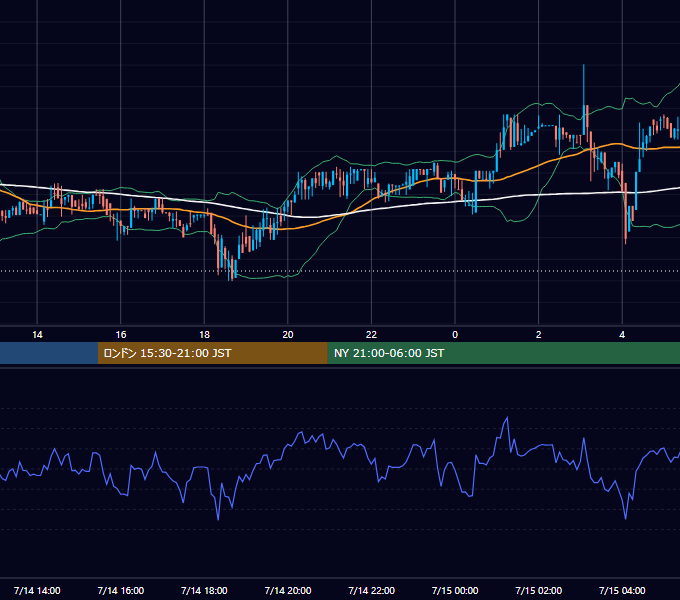Image resolution: width=680 pixels, height=600 pixels.
Task: Click the '7/15 00:00' date label
Action: point(455,590)
